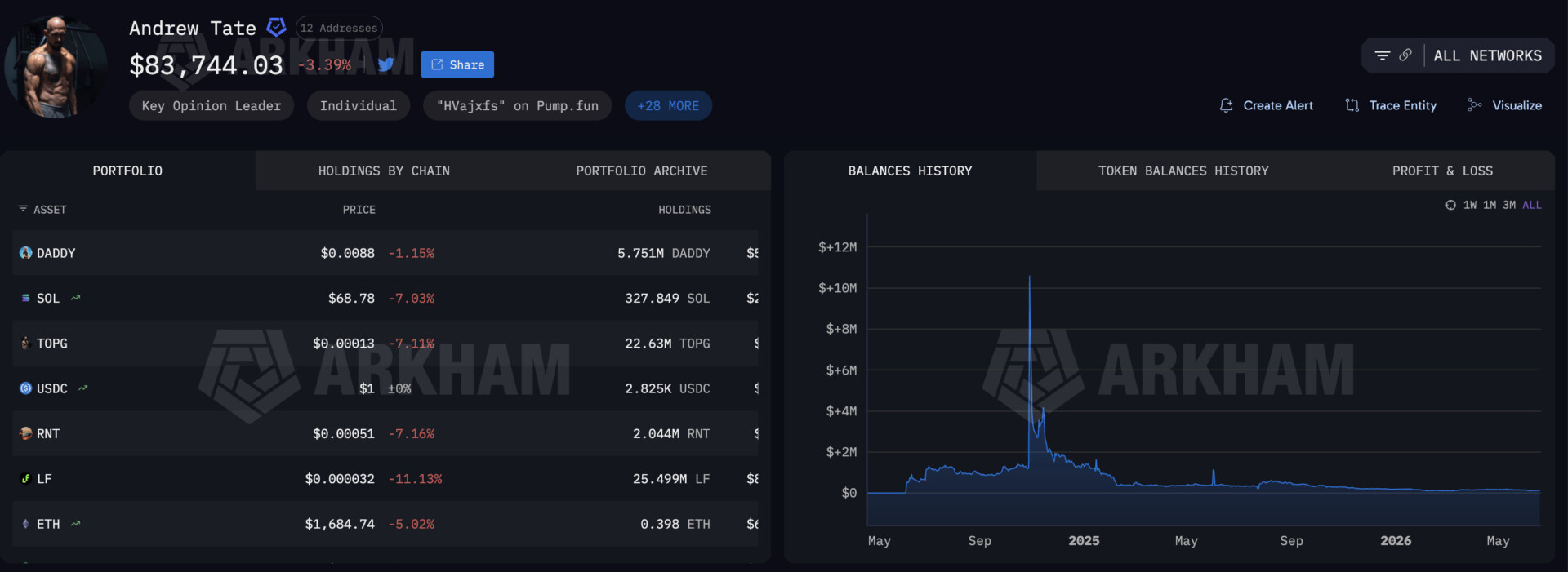Screen dimensions: 1568x572
Task: Set the chart range to 3M
Action: pos(1509,205)
